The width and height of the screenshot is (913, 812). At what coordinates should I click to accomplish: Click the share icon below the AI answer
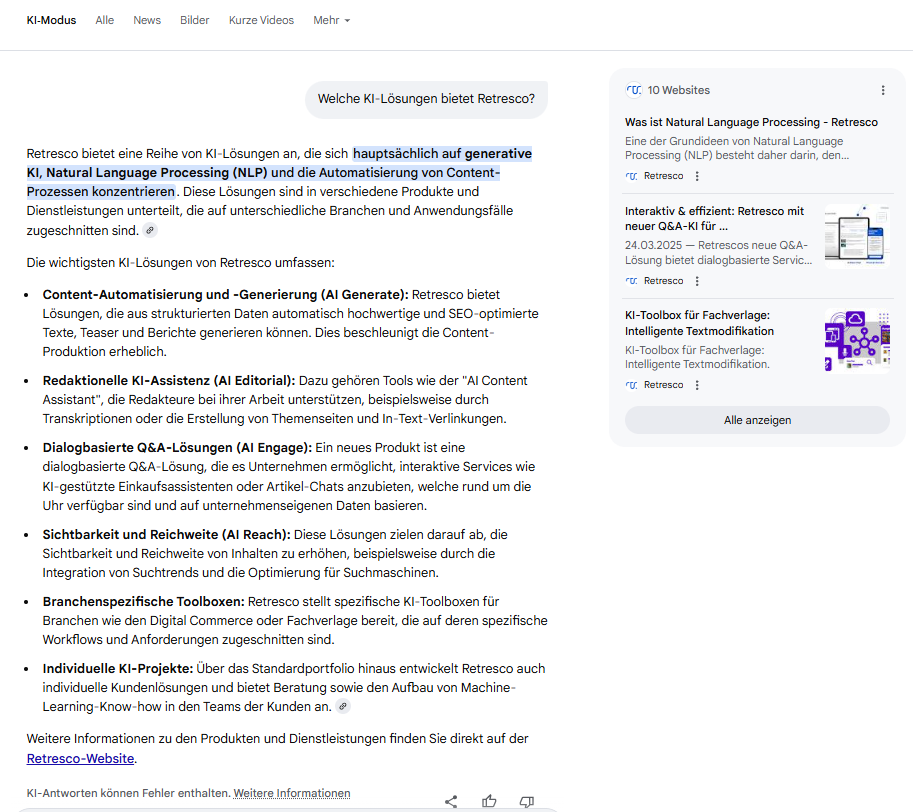[451, 801]
